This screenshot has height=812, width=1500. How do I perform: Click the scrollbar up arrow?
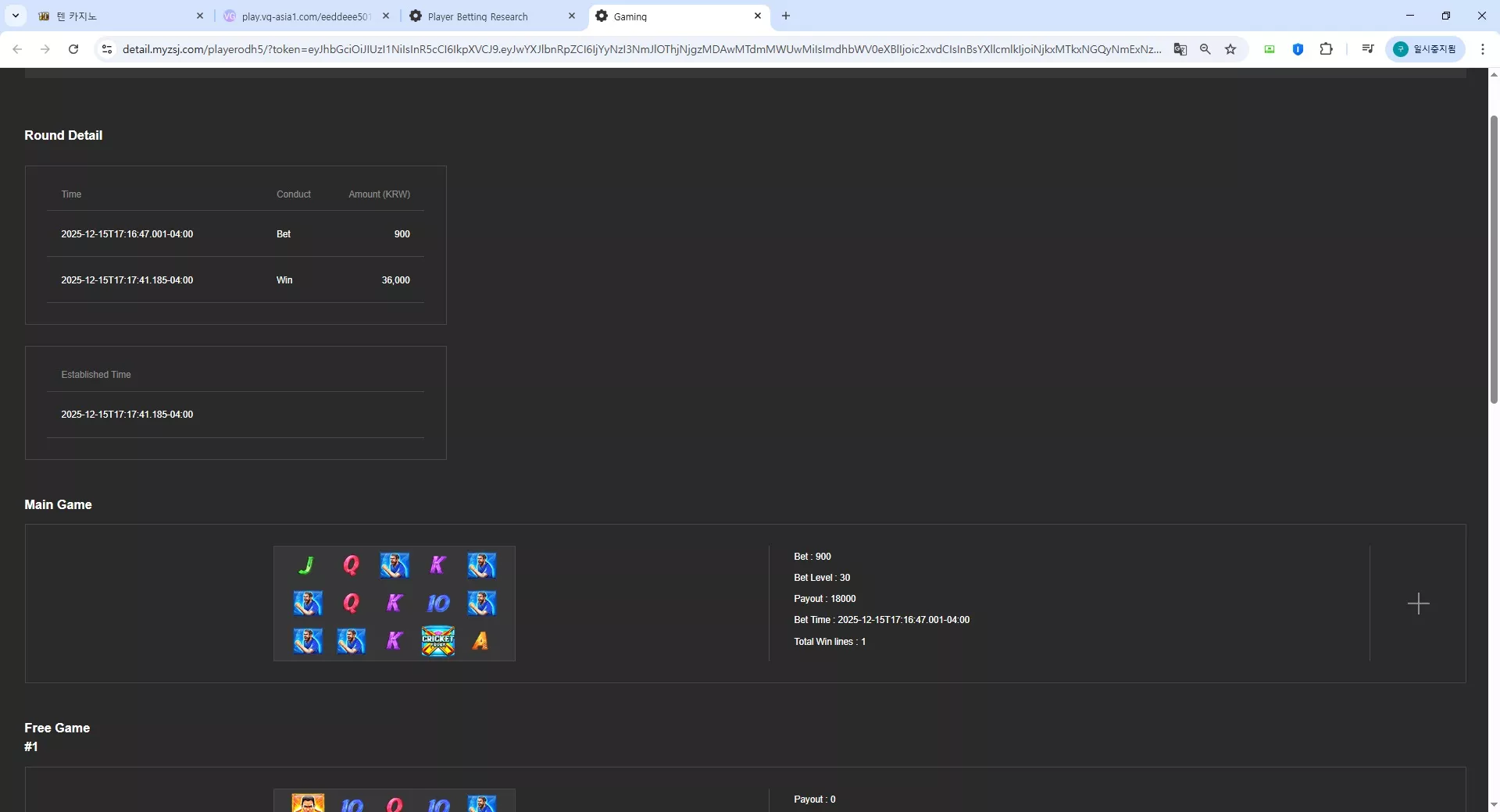pyautogui.click(x=1494, y=75)
